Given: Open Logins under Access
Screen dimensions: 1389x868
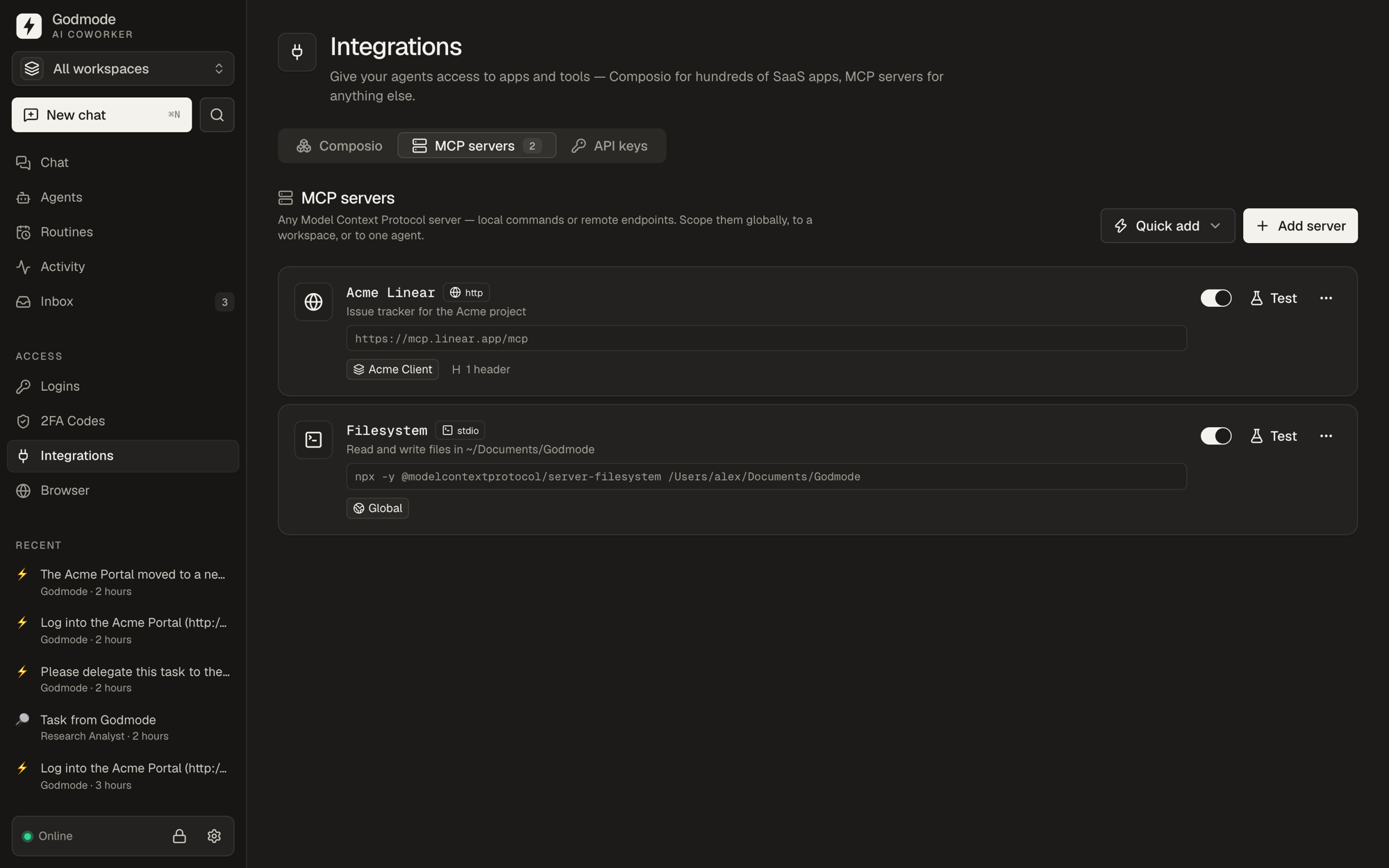Looking at the screenshot, I should pyautogui.click(x=123, y=386).
